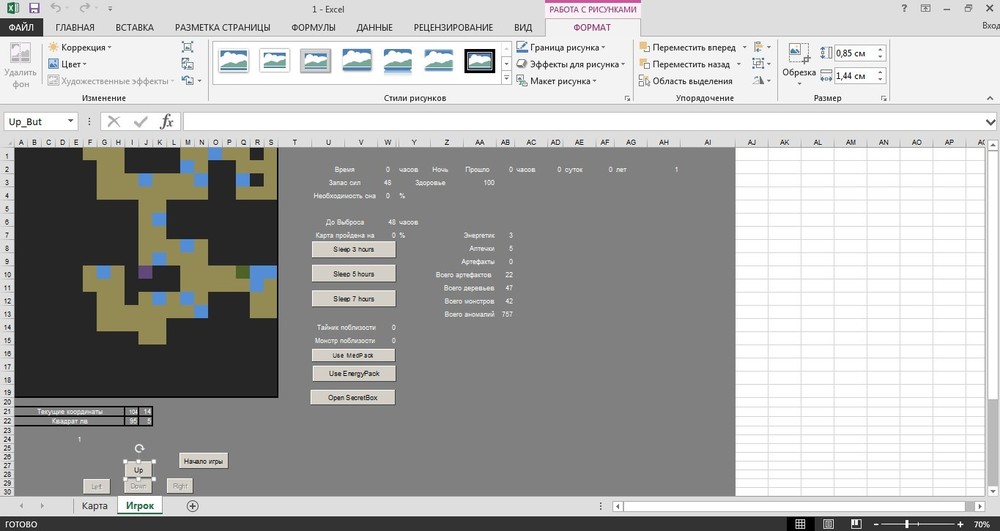Add a new sheet with plus icon
This screenshot has height=531, width=1000.
193,506
